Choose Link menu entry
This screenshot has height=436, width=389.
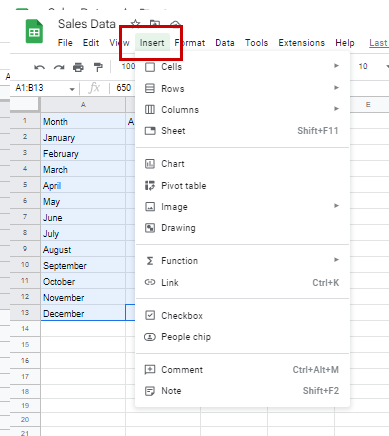point(242,283)
